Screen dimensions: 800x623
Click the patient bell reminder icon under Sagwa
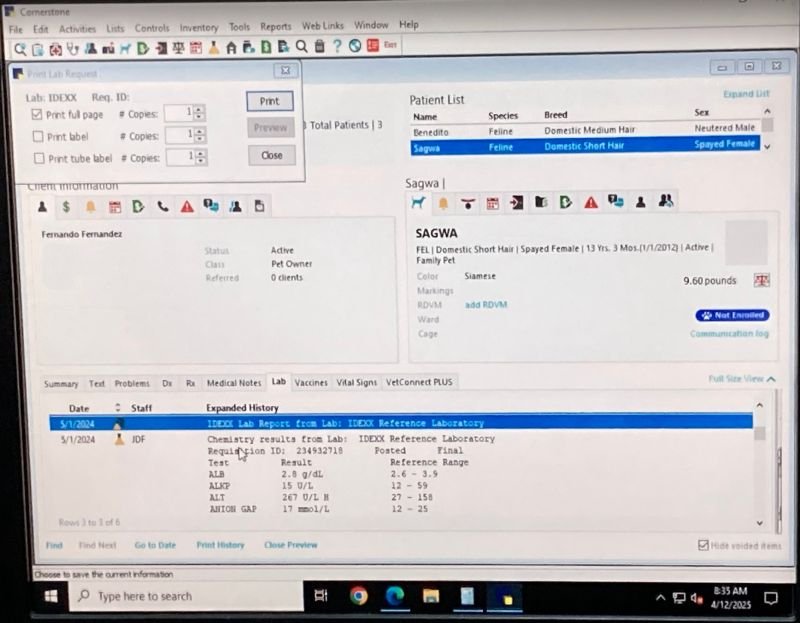pos(443,204)
